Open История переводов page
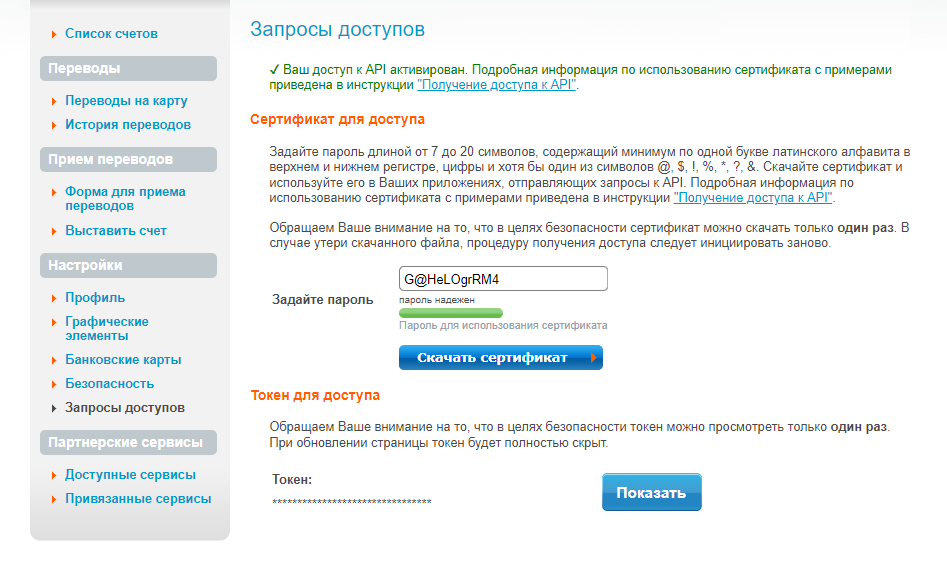947x565 pixels. coord(127,125)
